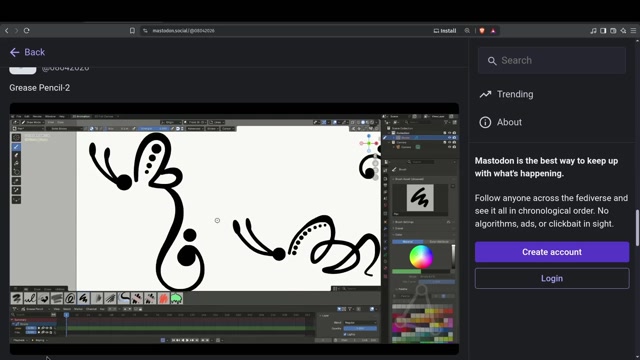Click the mastodon.social address bar URL
The image size is (640, 360).
click(183, 31)
